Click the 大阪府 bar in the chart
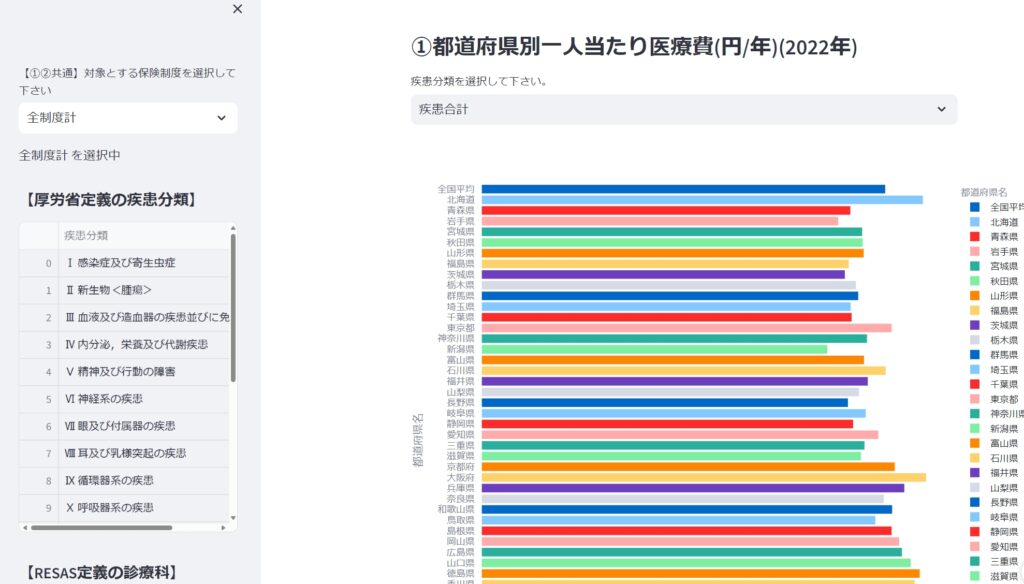 coord(704,478)
